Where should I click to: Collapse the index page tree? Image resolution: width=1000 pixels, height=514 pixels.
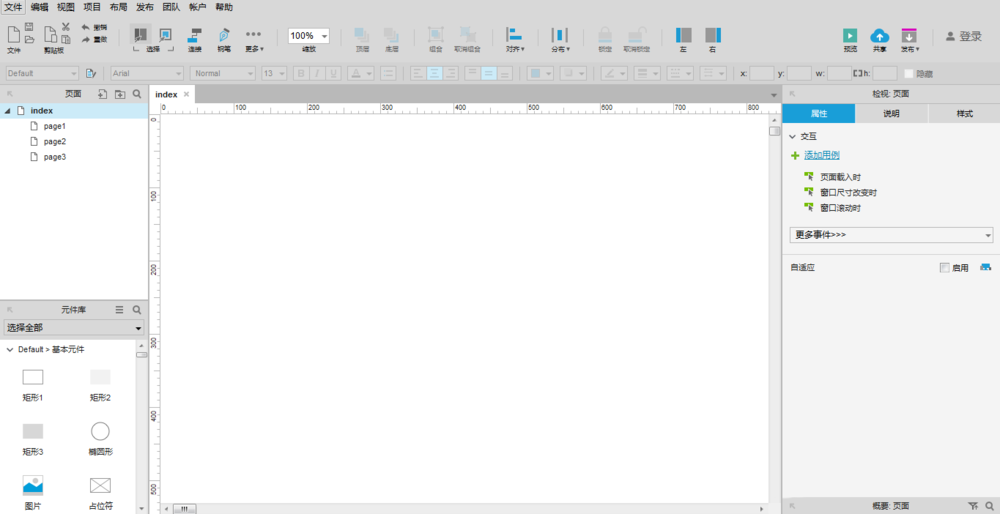7,111
